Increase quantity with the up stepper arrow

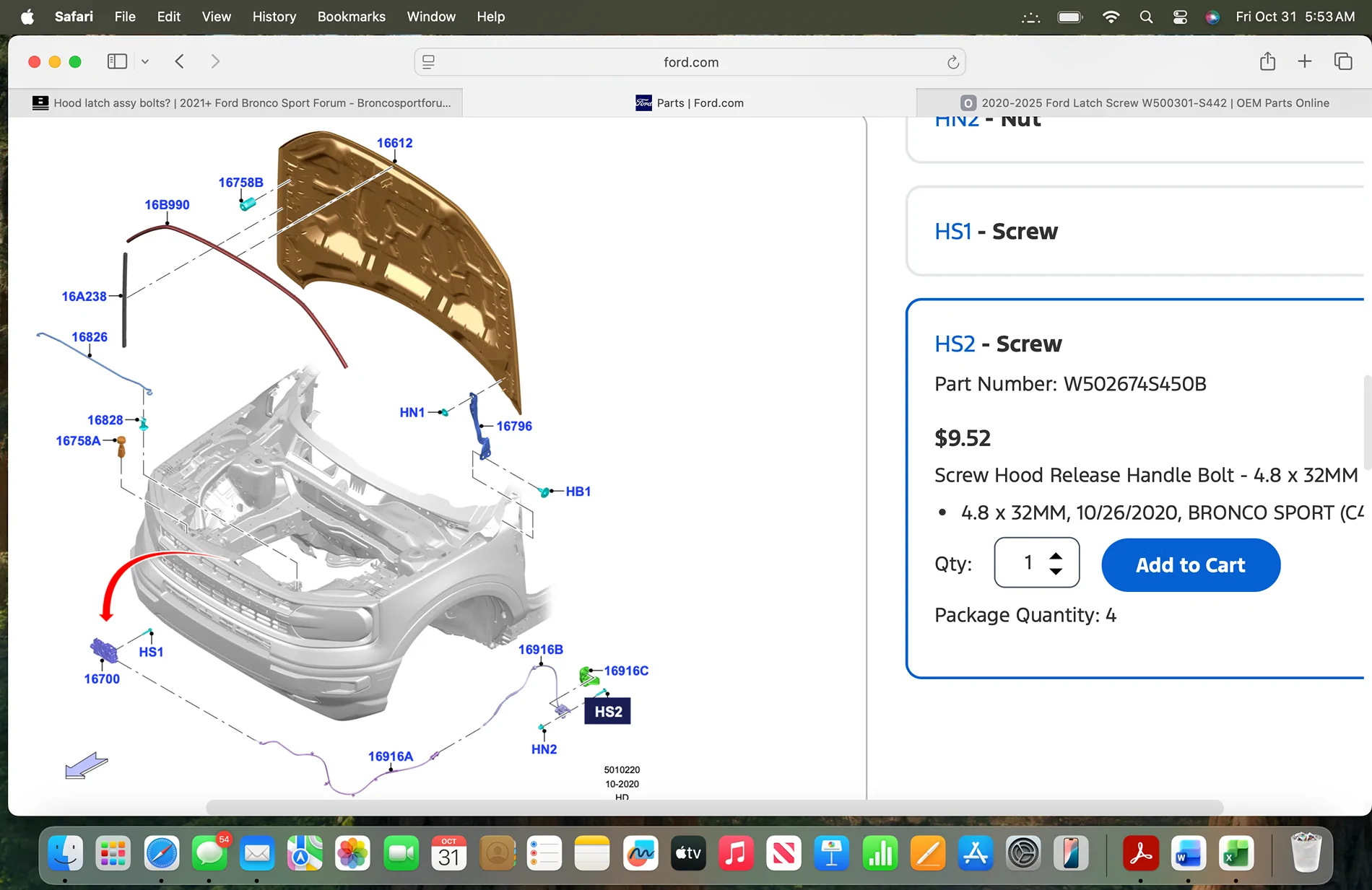(x=1056, y=556)
